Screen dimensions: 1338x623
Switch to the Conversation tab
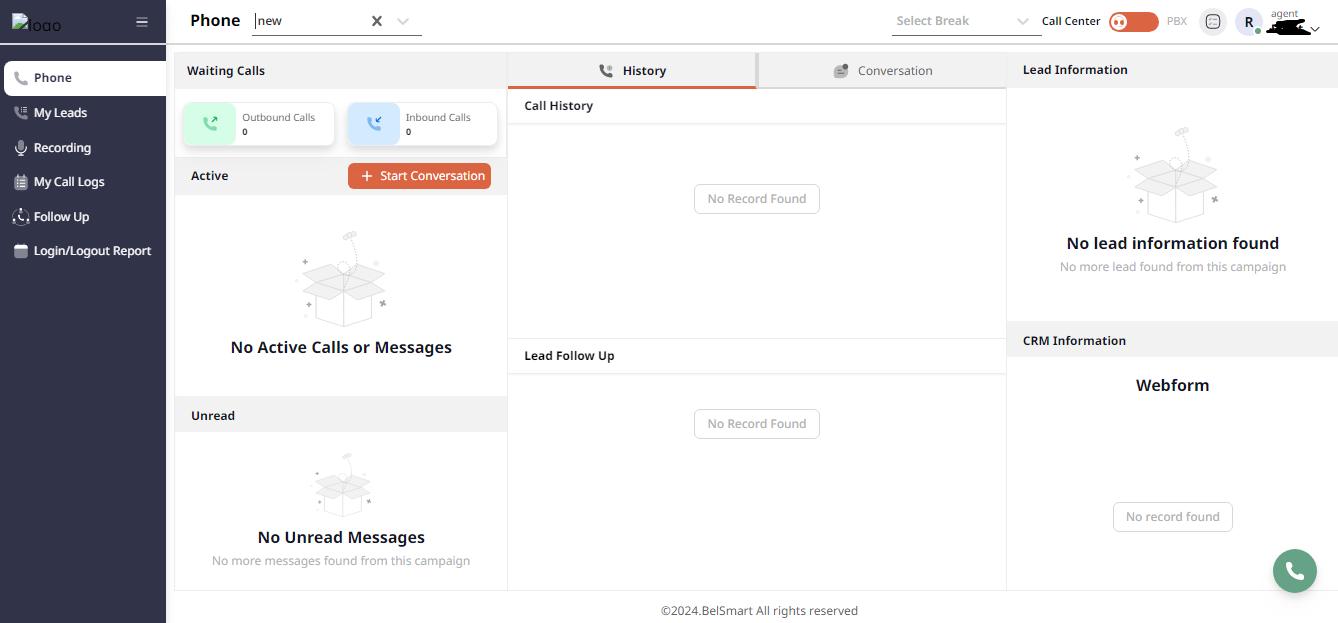coord(883,70)
